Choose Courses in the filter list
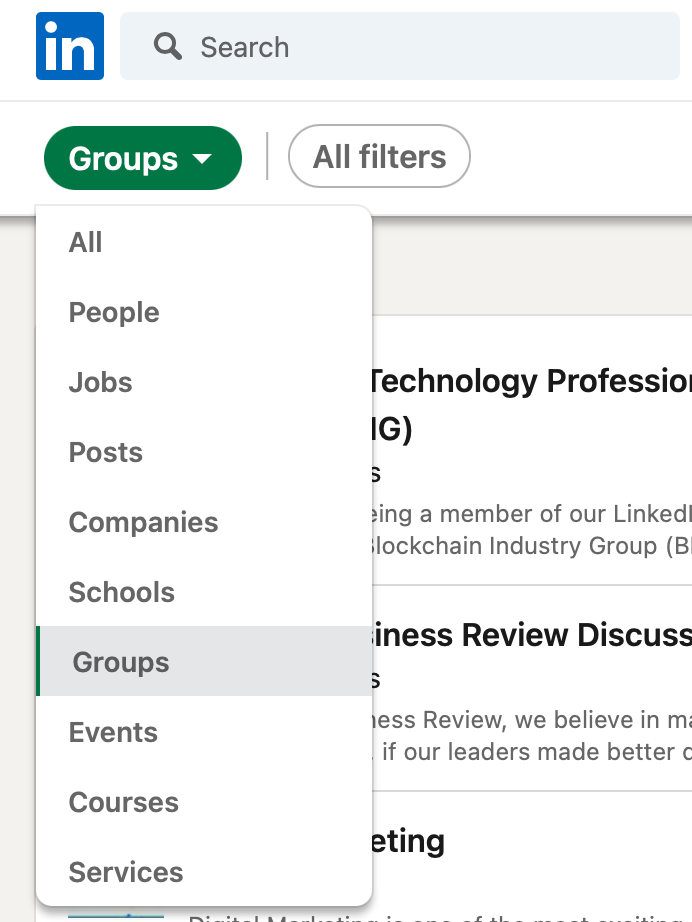Image resolution: width=692 pixels, height=922 pixels. pos(124,802)
